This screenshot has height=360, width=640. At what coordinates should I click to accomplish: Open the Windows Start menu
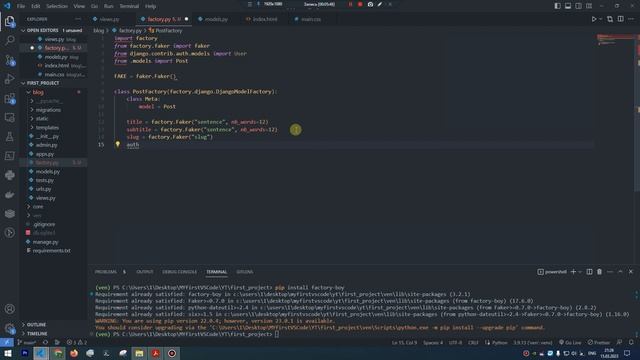[8, 353]
